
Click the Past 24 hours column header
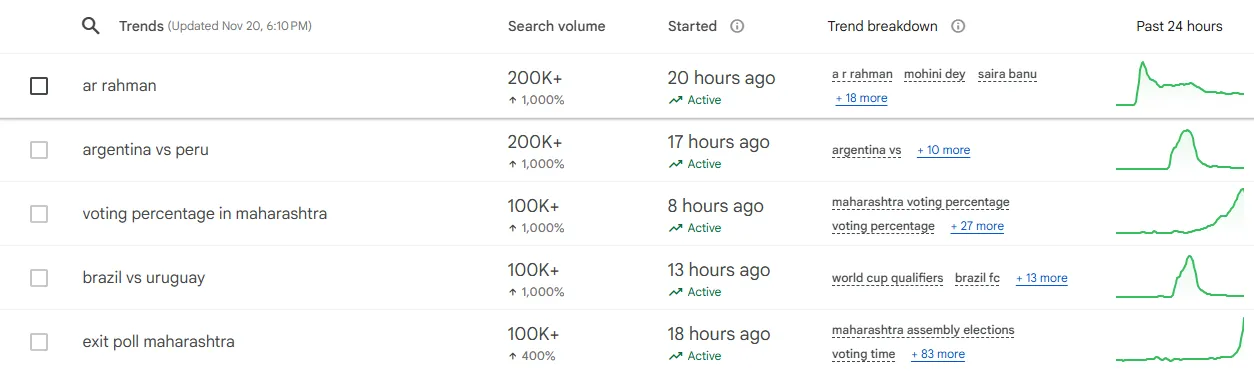(1179, 27)
